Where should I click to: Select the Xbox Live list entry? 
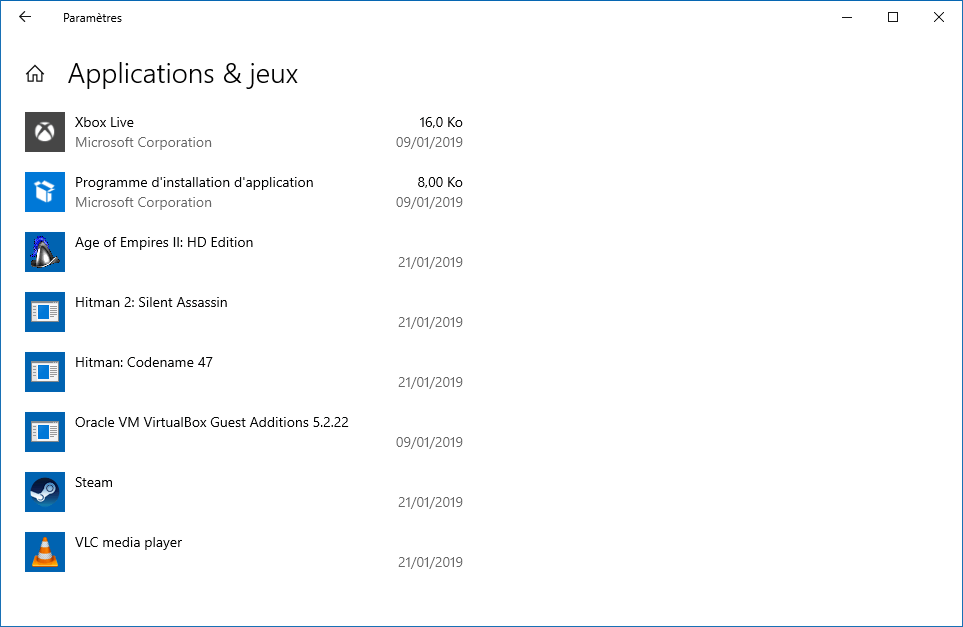coord(244,132)
